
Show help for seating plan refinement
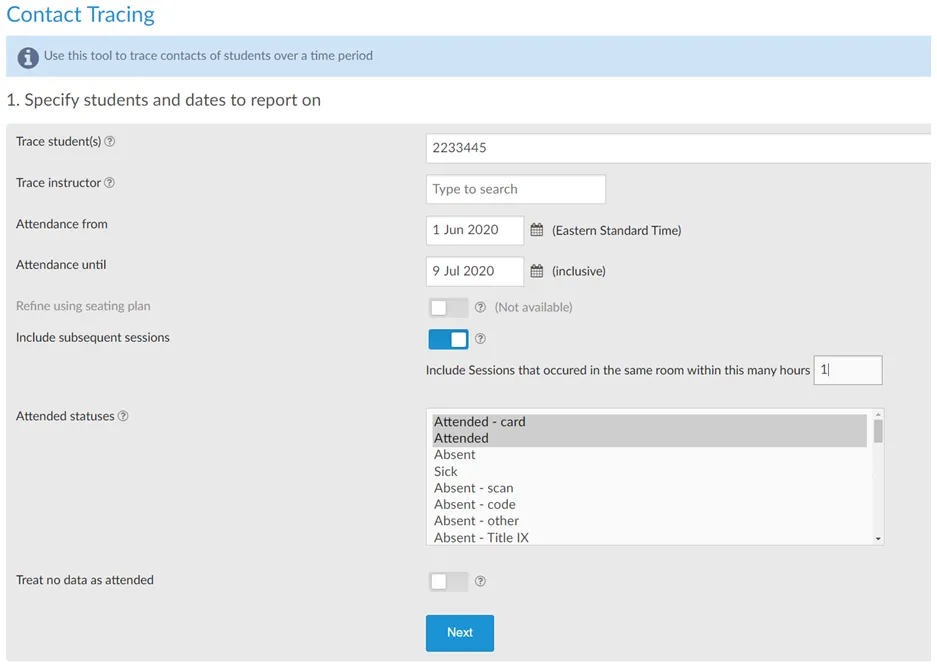tap(480, 307)
